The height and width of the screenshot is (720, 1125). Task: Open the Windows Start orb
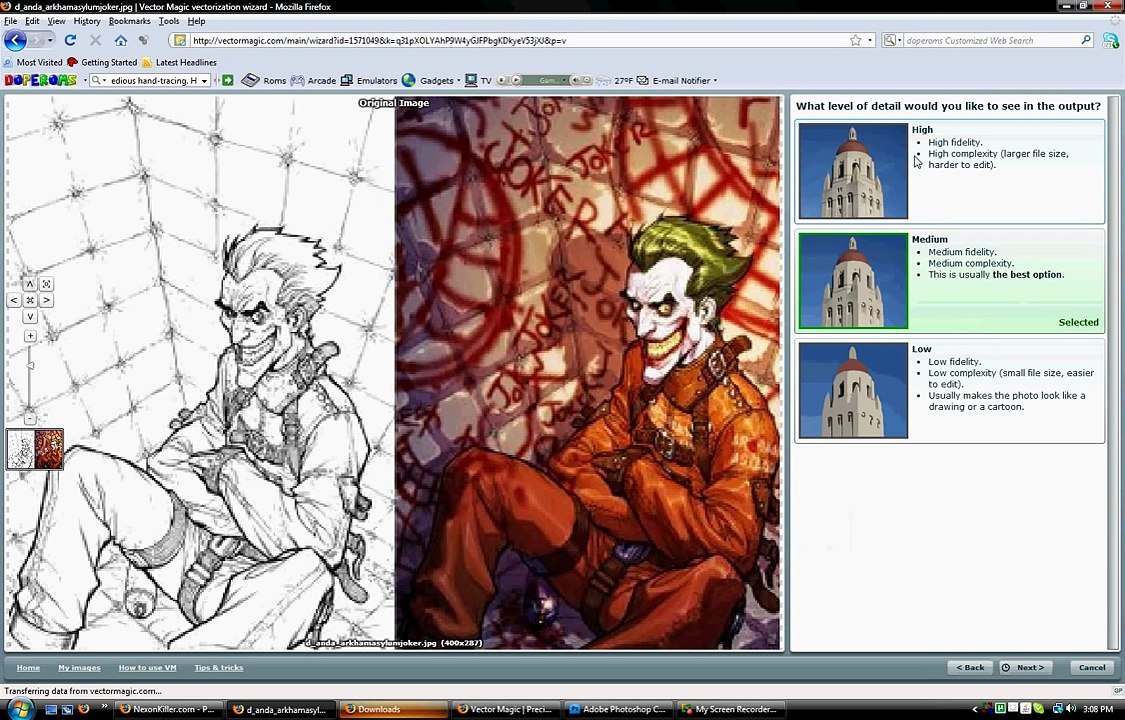pos(19,709)
